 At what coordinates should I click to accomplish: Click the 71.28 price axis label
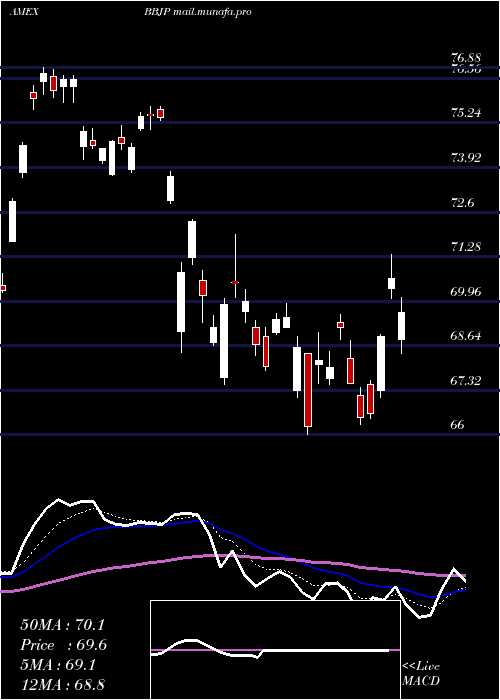[466, 246]
